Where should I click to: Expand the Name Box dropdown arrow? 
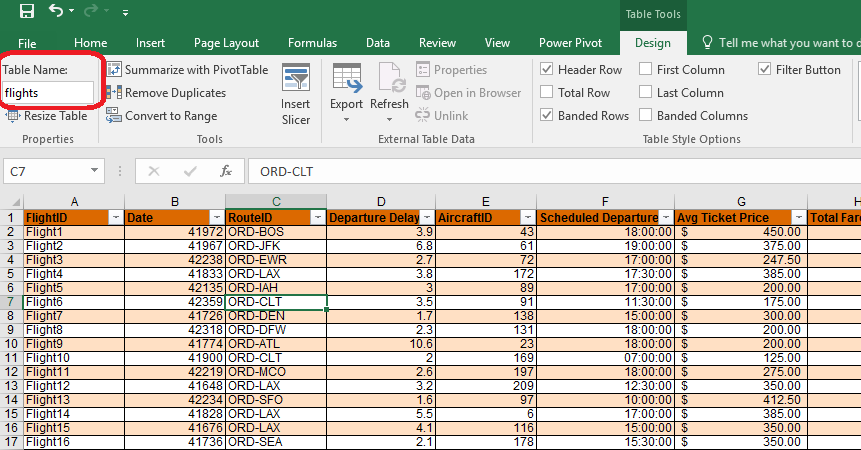coord(94,172)
